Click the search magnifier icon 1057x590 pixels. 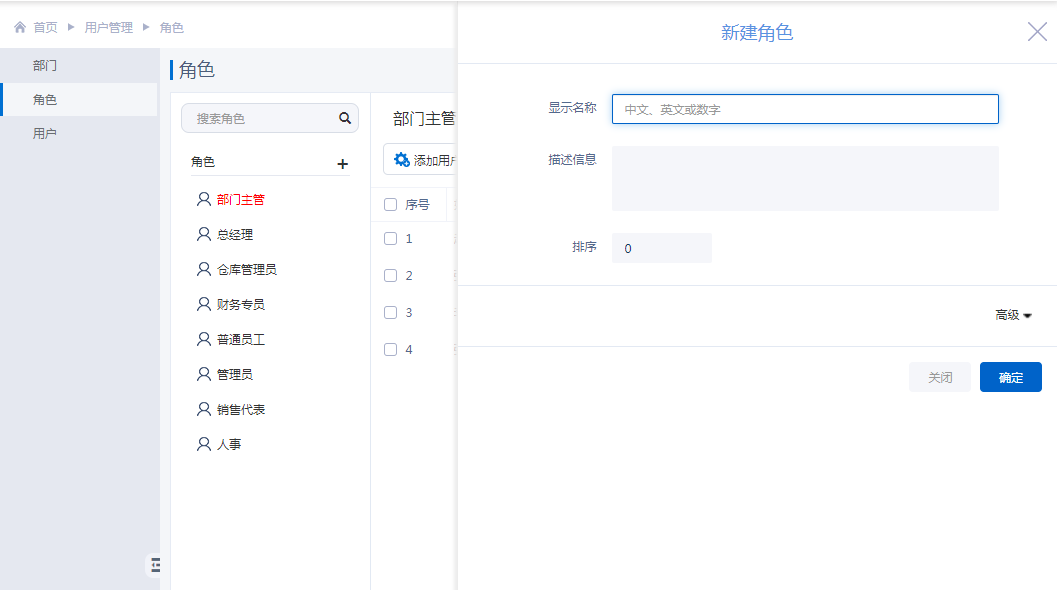coord(345,118)
